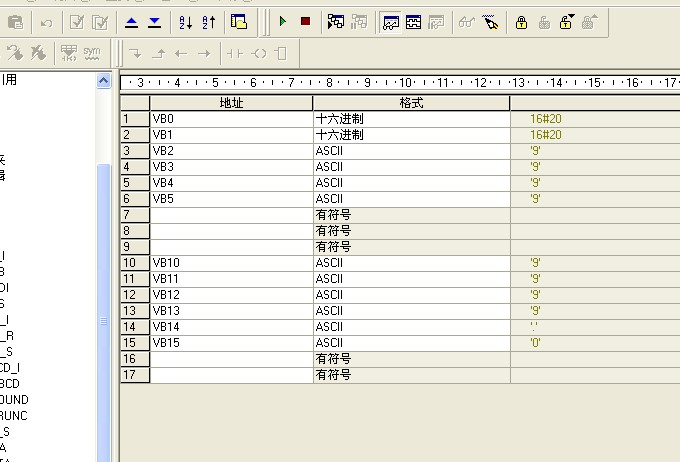Click the 16#20 value for VB0
680x462 pixels.
pos(546,119)
